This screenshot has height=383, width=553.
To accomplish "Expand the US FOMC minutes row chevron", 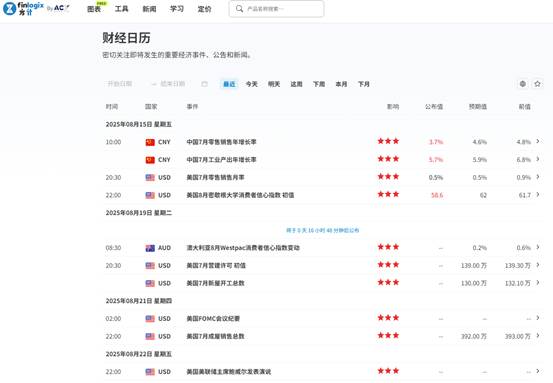I will (538, 318).
